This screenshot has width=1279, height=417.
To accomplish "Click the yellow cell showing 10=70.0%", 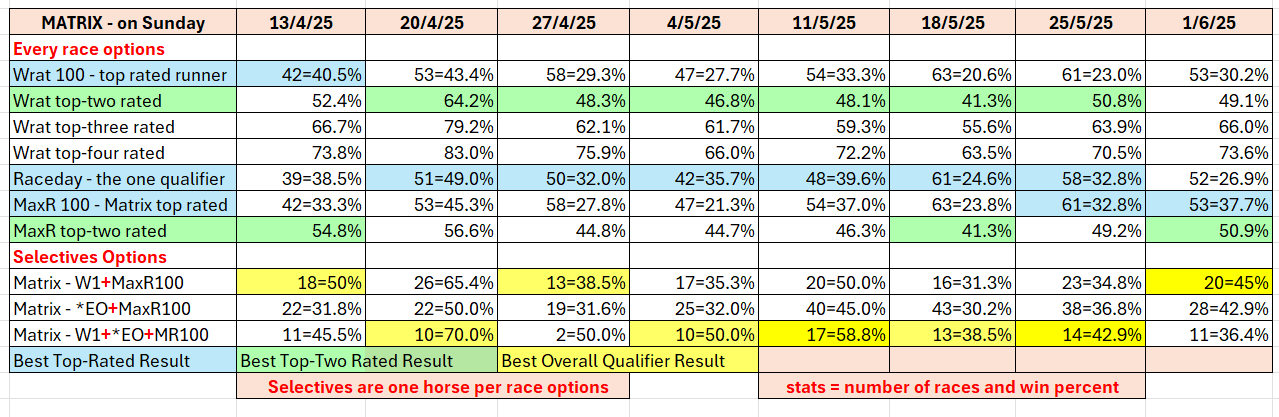I will 432,335.
